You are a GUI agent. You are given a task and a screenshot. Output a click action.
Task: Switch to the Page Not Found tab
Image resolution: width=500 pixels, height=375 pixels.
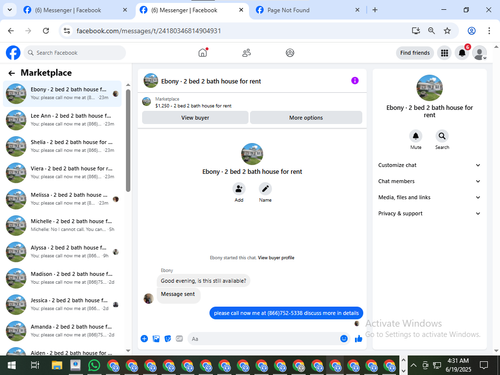[308, 10]
